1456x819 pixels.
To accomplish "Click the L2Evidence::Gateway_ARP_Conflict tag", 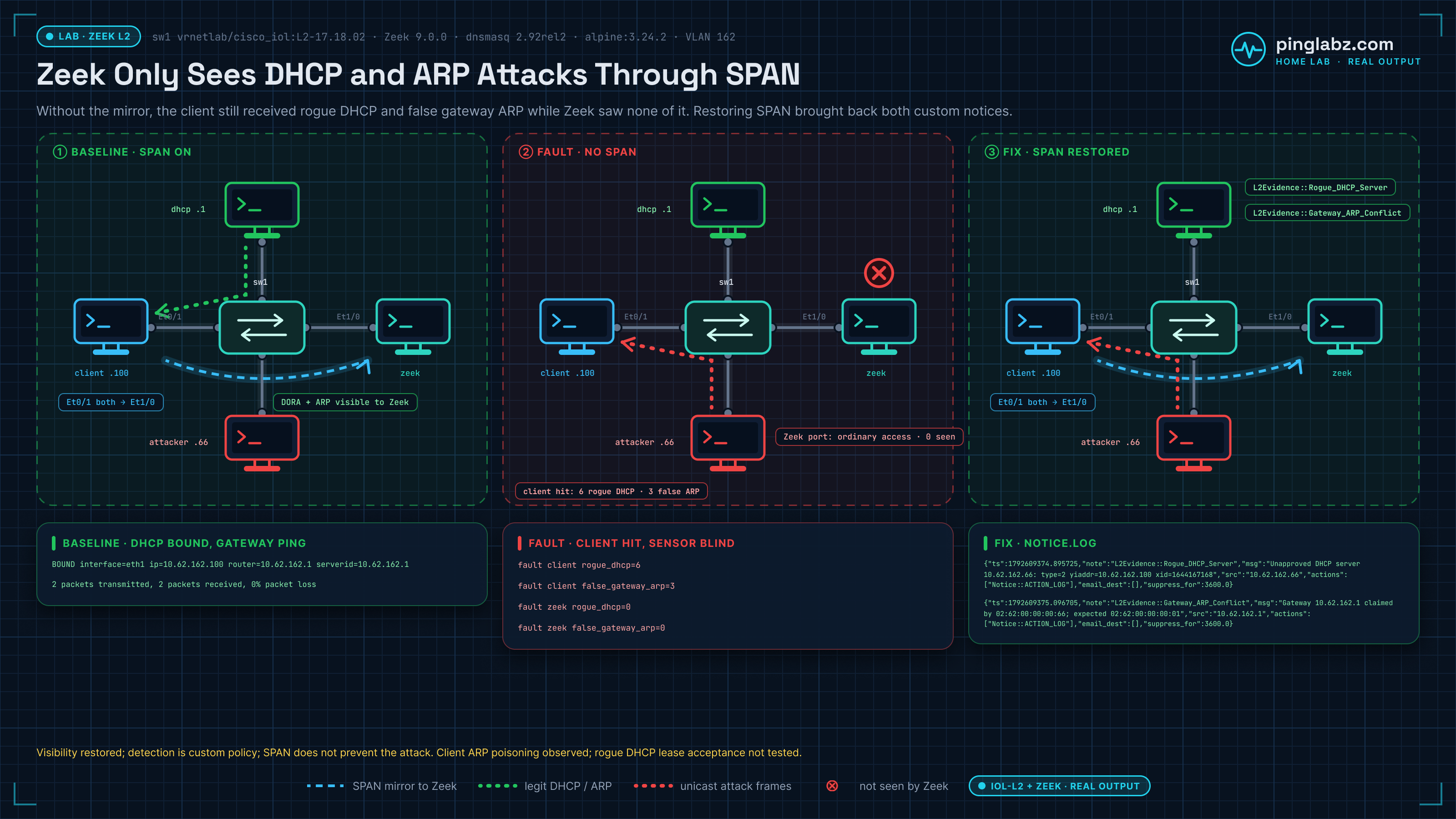I will (x=1327, y=212).
